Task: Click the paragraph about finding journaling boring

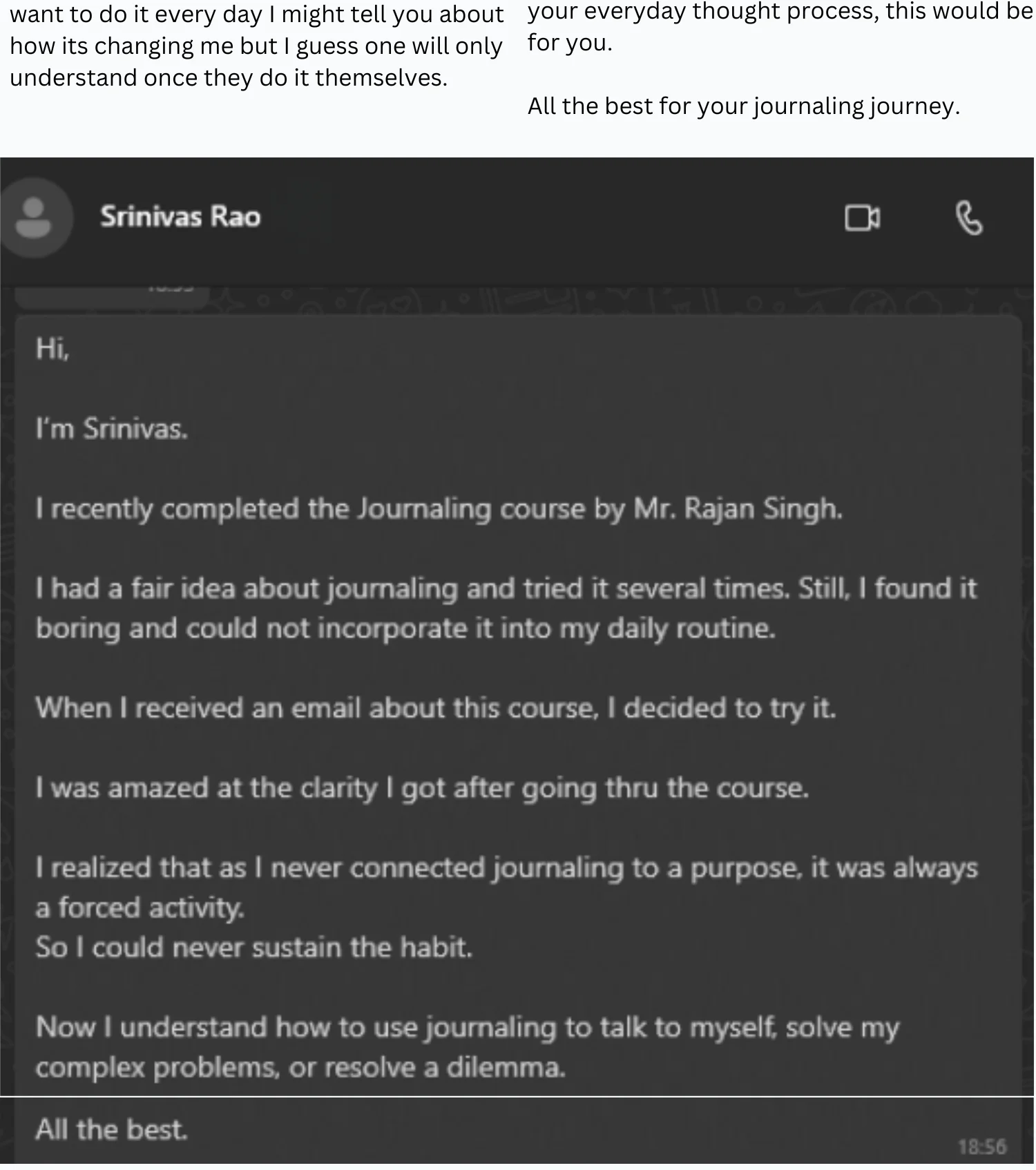Action: tap(506, 608)
